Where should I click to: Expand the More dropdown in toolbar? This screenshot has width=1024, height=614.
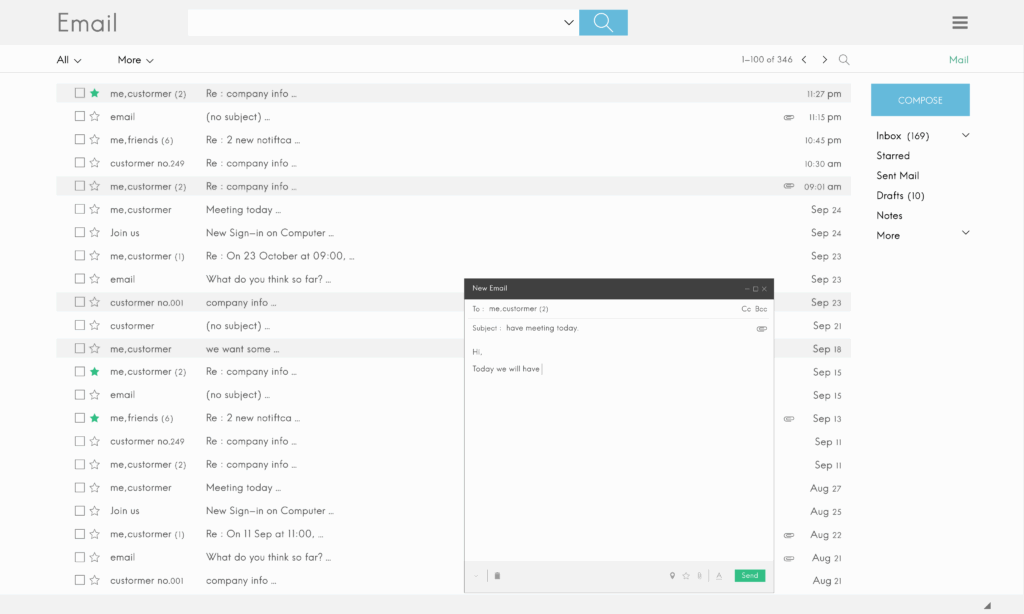click(135, 60)
